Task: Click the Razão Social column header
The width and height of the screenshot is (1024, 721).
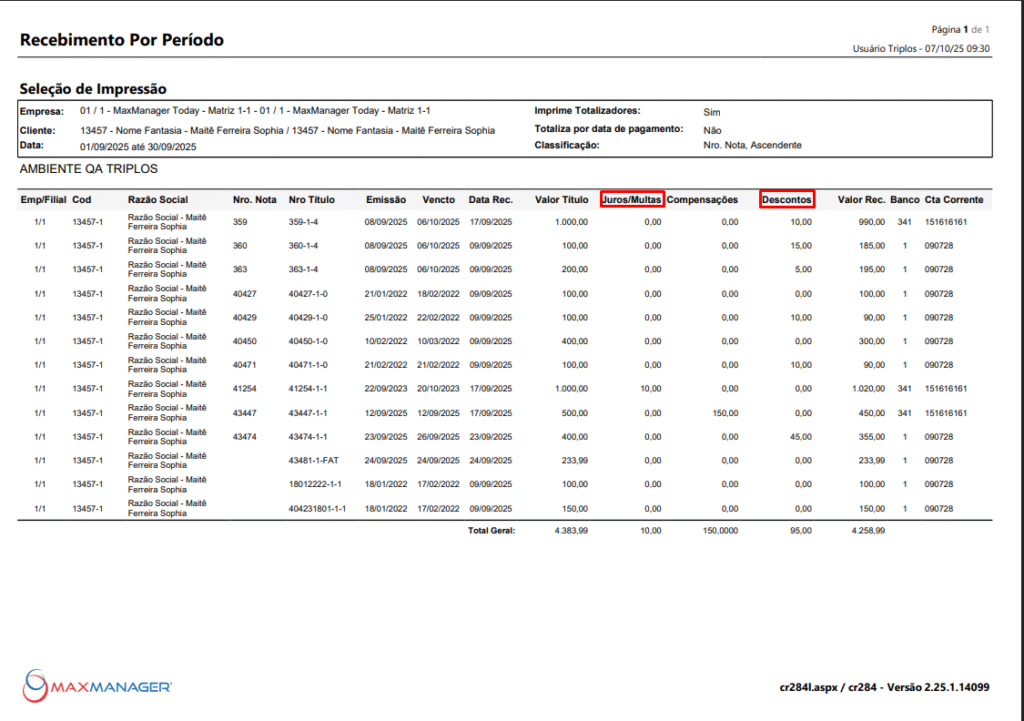Action: (158, 200)
